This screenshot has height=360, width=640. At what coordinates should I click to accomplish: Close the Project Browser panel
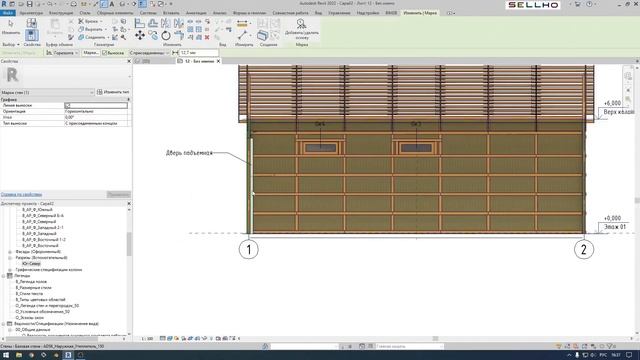[x=129, y=203]
